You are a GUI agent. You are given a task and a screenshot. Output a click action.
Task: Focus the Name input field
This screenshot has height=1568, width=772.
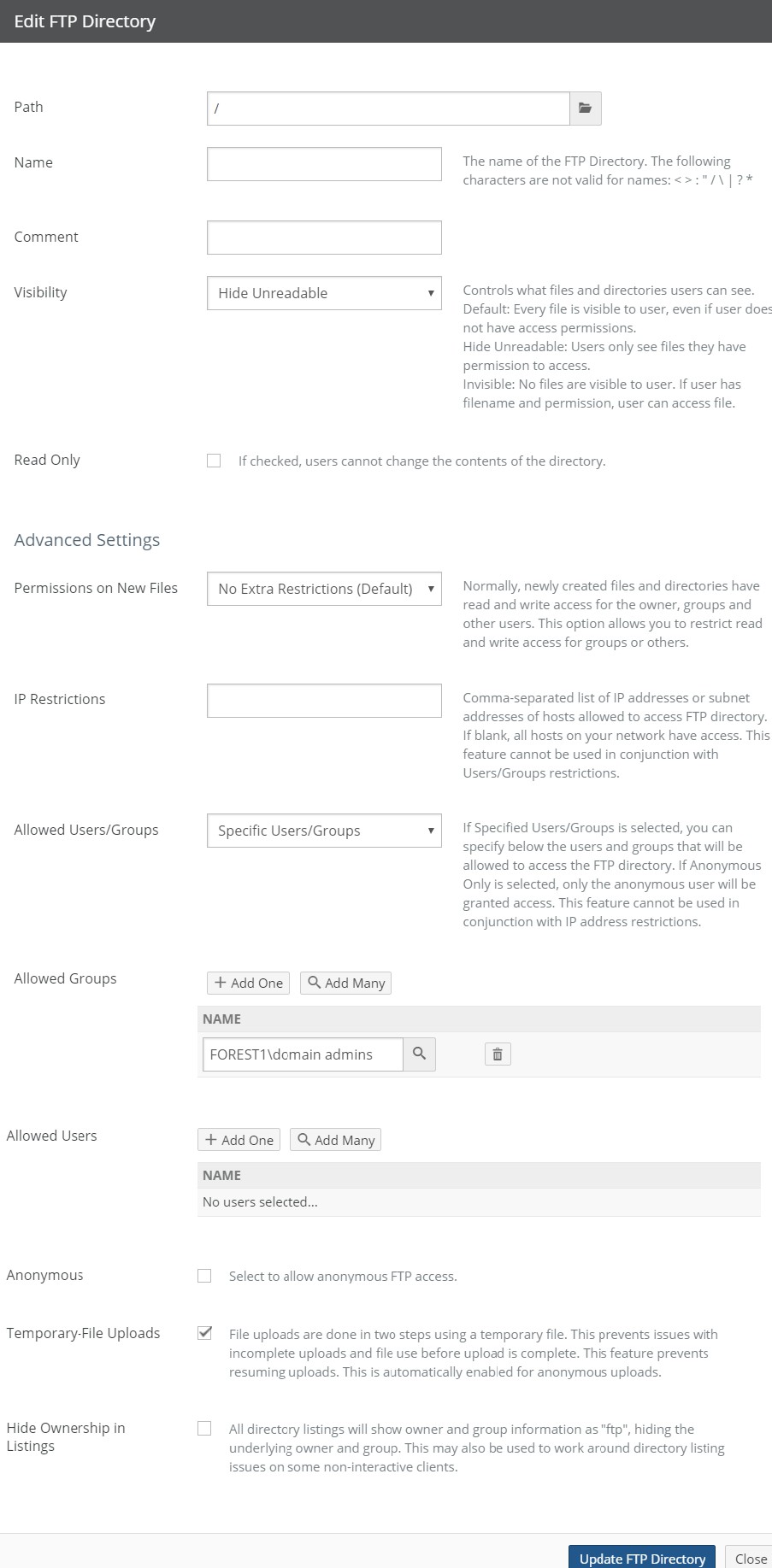pos(324,164)
